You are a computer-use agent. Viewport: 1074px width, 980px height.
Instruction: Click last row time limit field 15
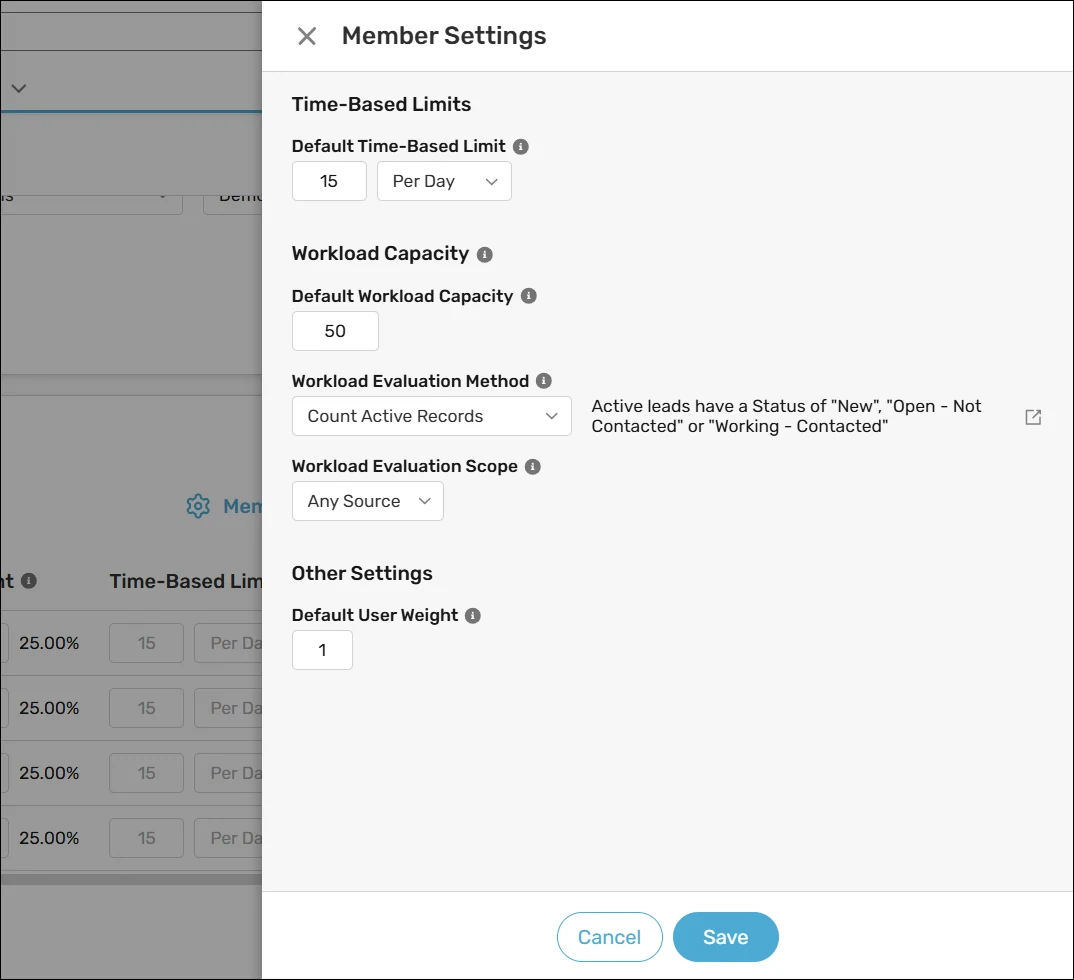(x=147, y=838)
